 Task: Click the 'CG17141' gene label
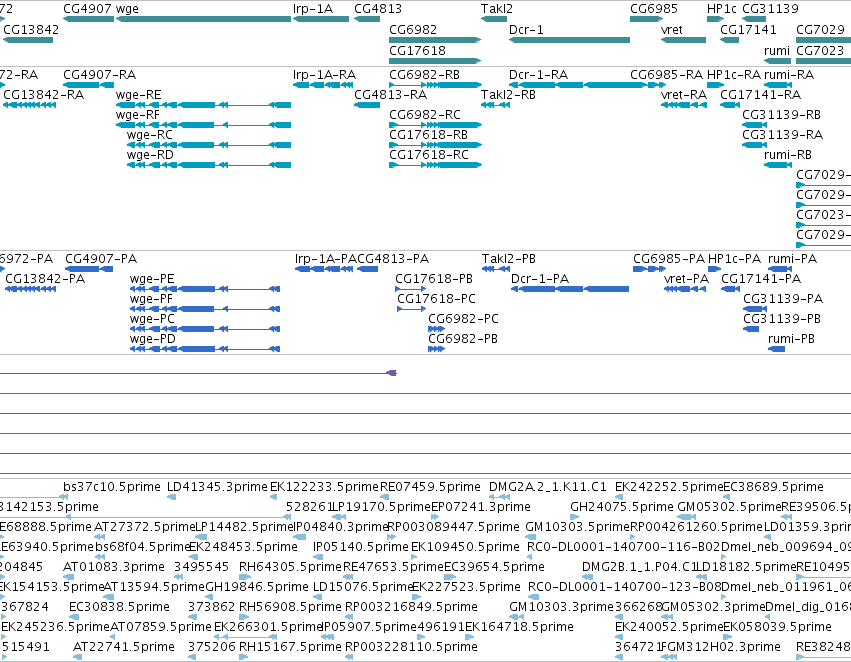tap(748, 30)
